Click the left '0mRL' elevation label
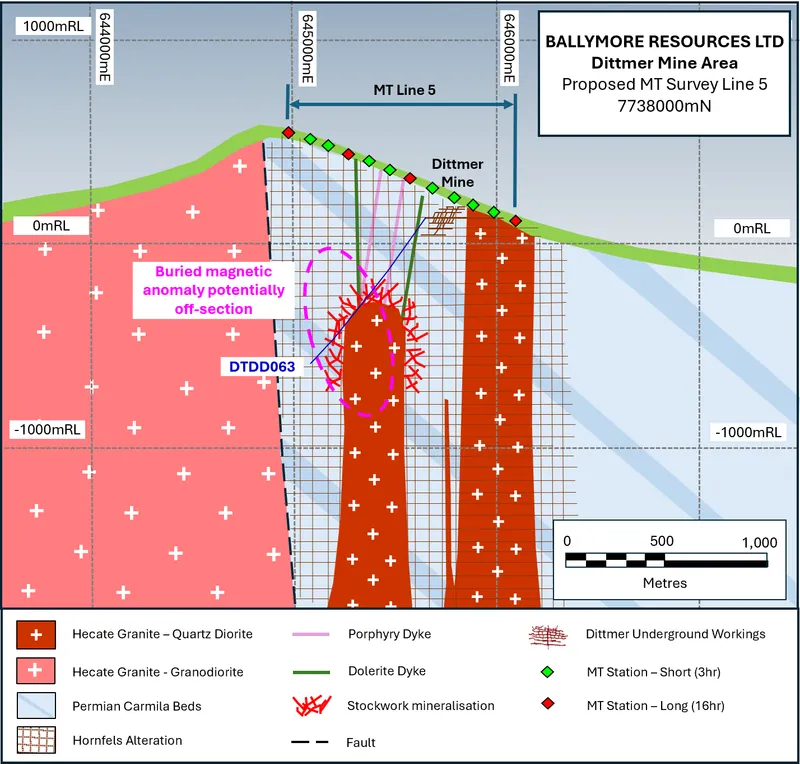The image size is (800, 764). (51, 226)
